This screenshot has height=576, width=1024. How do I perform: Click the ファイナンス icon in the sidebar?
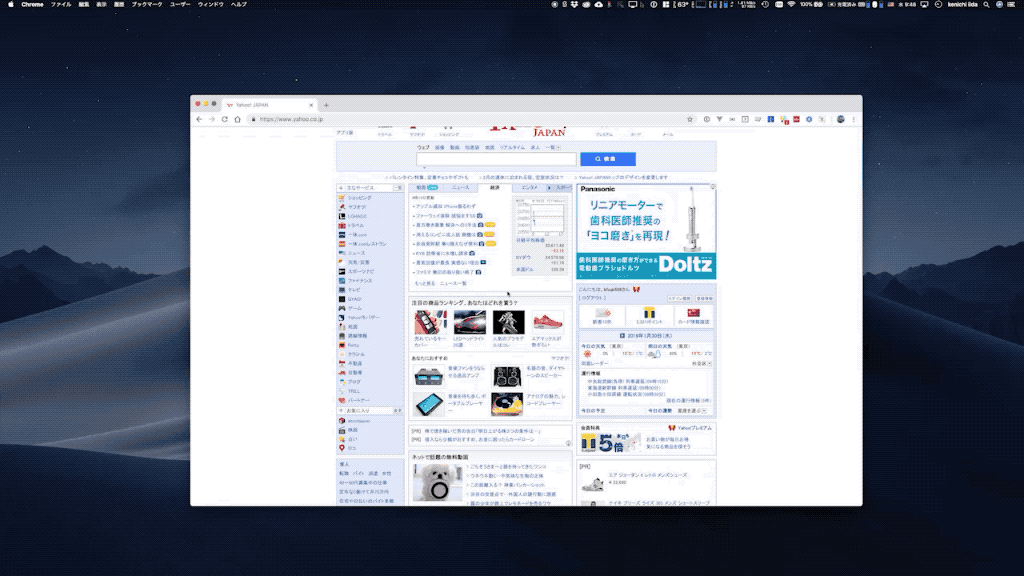pyautogui.click(x=342, y=280)
